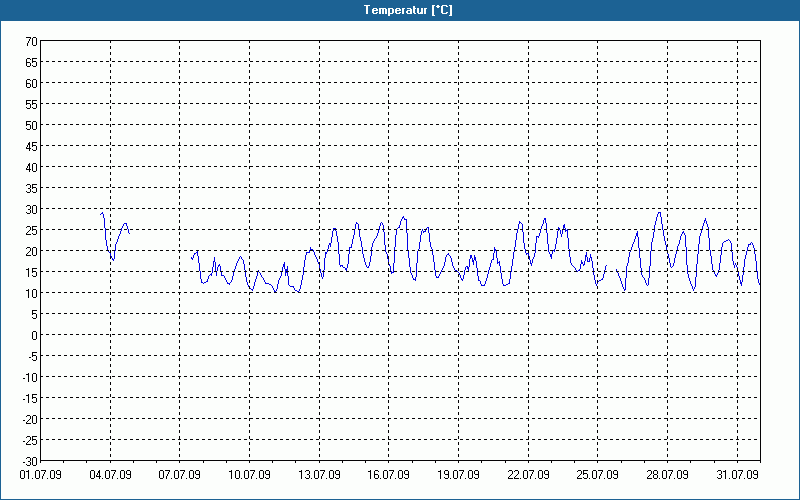Click the 01.07.09 date axis label
This screenshot has width=800, height=500.
(x=40, y=475)
